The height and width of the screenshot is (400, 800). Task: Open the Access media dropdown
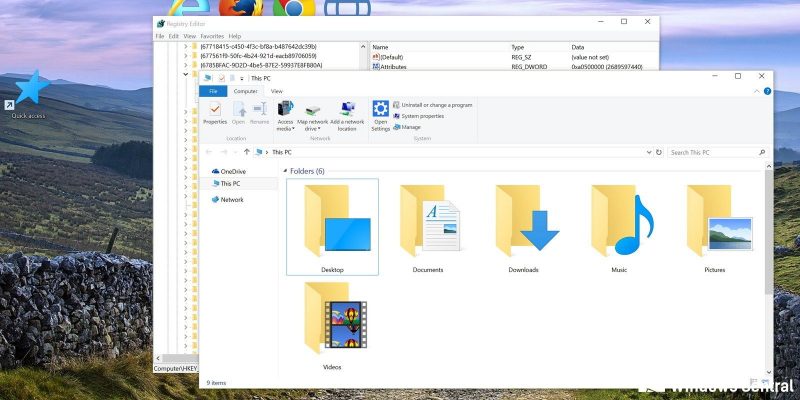(x=285, y=113)
